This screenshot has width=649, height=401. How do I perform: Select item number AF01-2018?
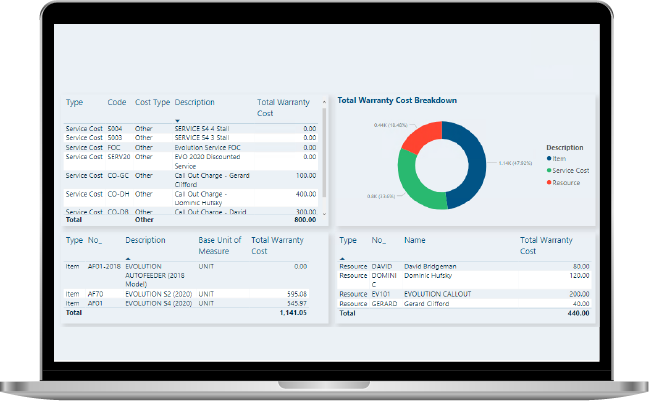104,267
